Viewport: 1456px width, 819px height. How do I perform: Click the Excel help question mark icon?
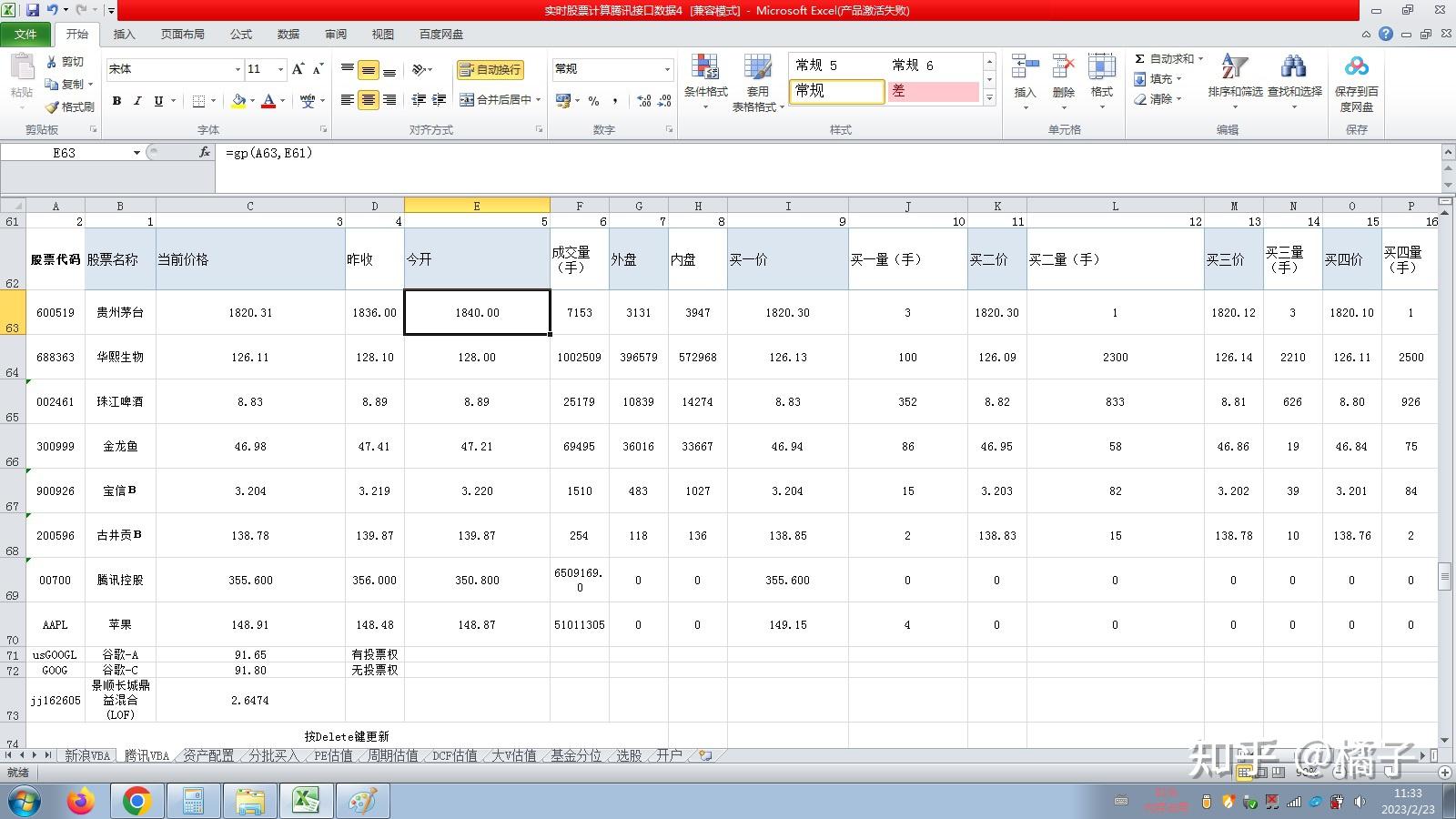coord(1385,34)
